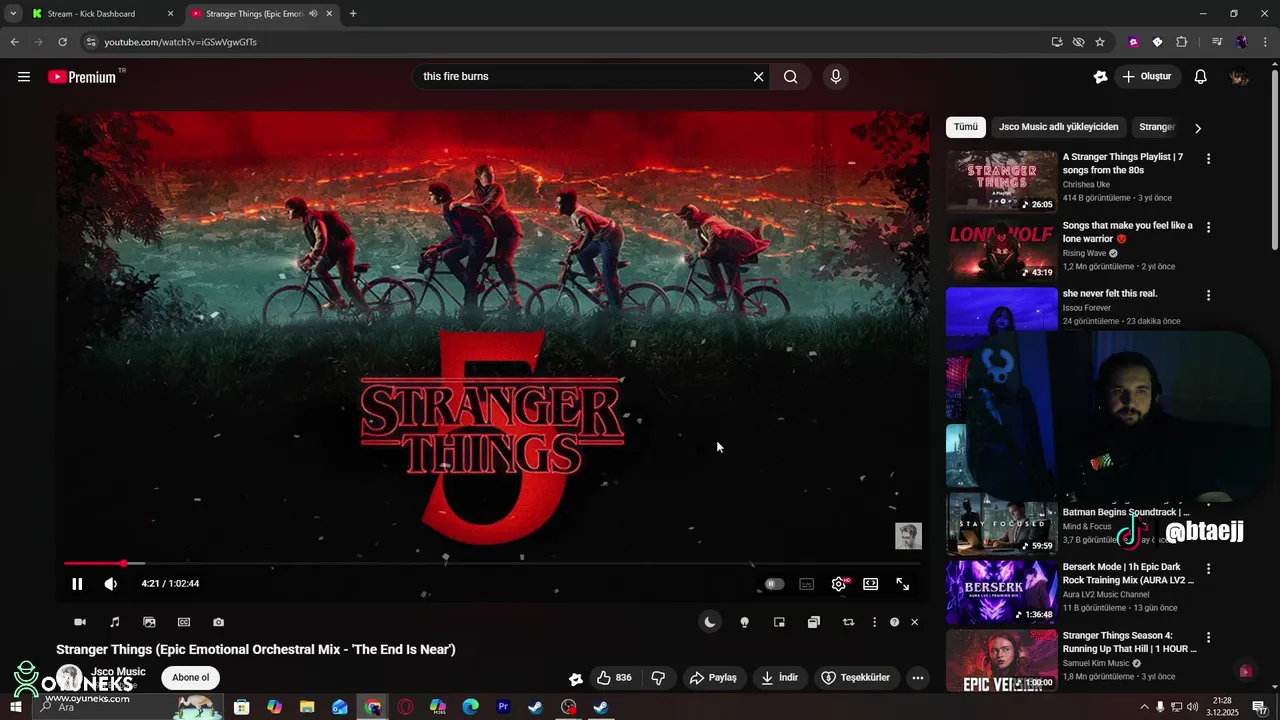This screenshot has height=720, width=1280.
Task: Open more actions below the video
Action: 918,678
